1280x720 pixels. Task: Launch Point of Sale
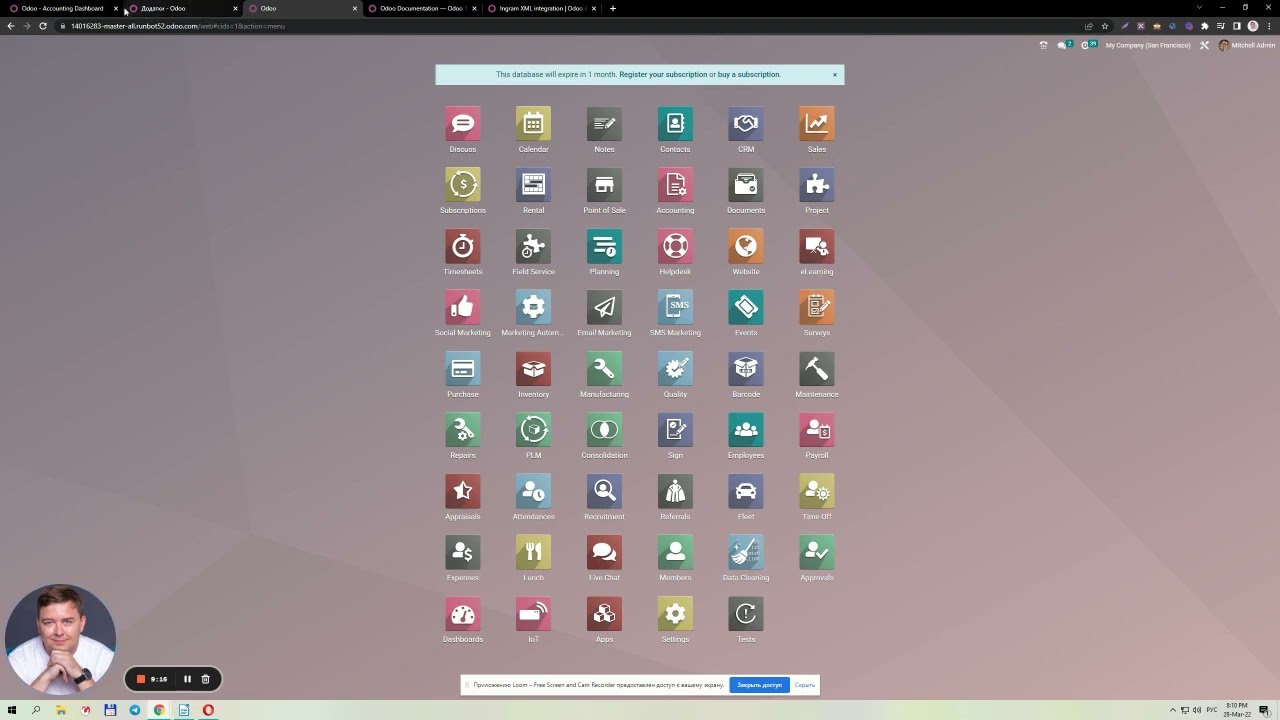tap(604, 185)
